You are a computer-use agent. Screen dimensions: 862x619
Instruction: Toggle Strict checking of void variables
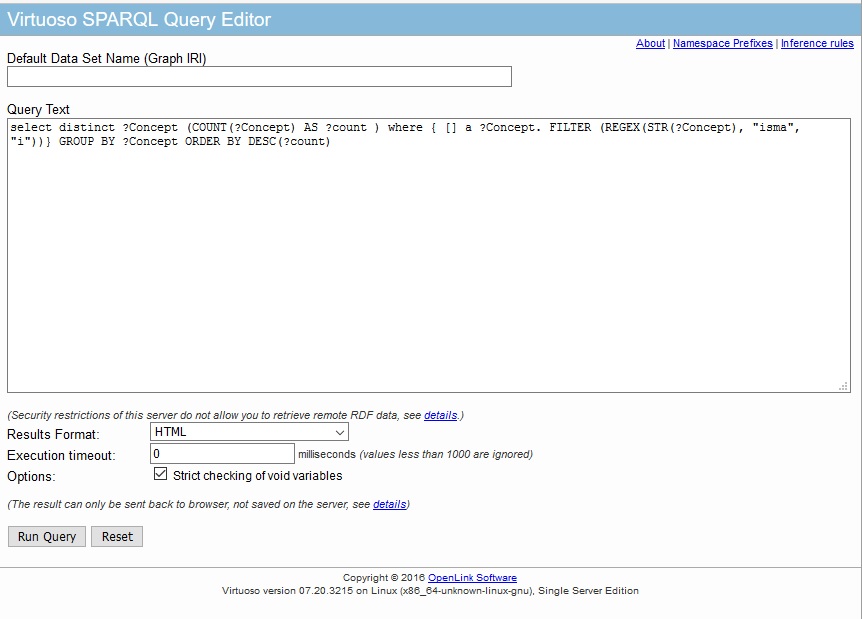tap(160, 474)
